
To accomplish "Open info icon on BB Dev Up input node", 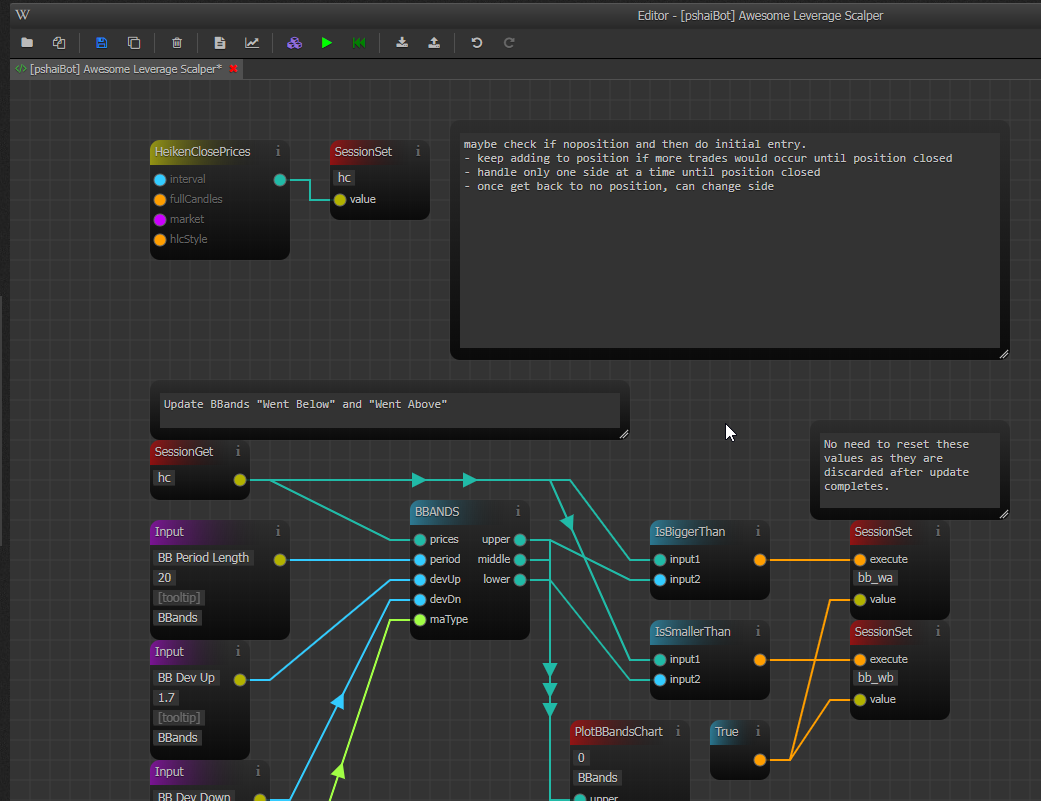I will pyautogui.click(x=238, y=651).
